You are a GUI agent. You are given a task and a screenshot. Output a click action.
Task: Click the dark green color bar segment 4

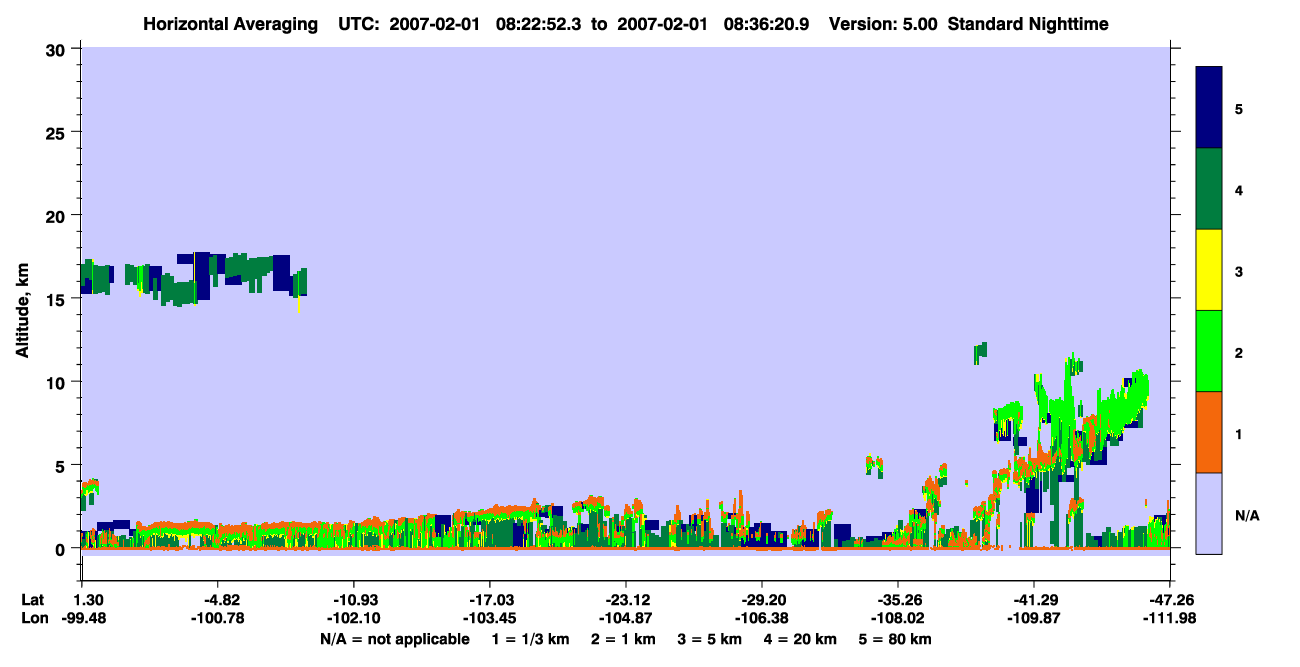1209,189
